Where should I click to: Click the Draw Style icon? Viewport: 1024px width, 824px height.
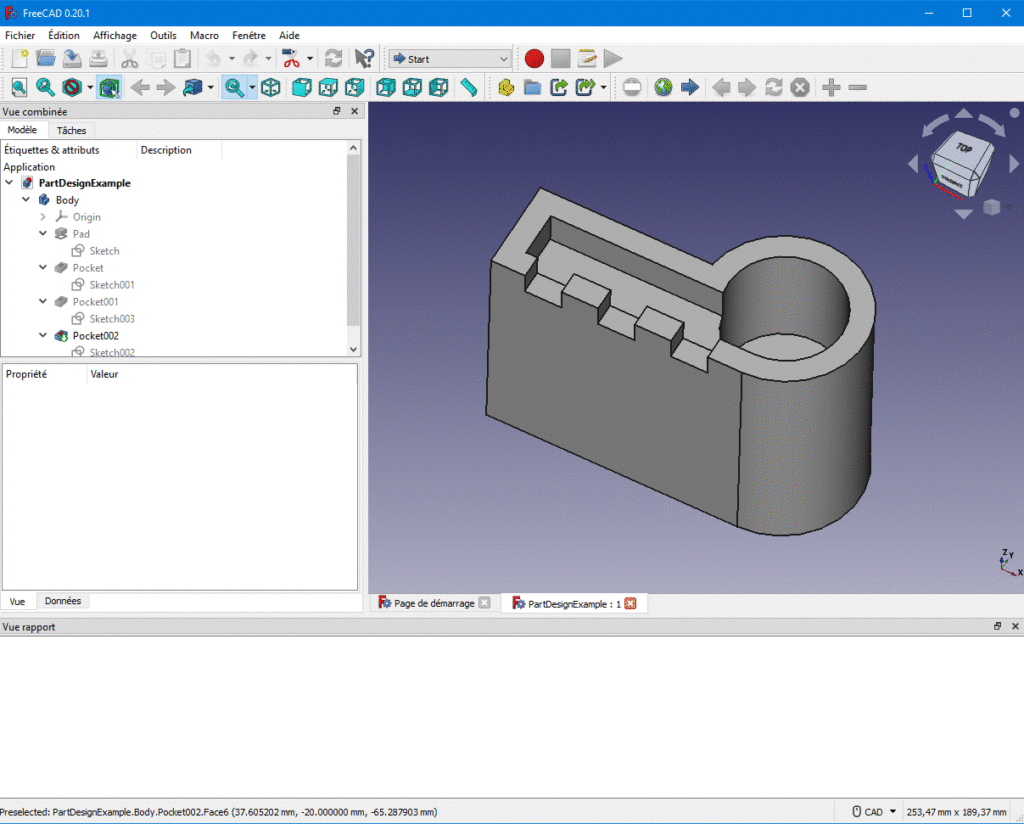(x=72, y=87)
